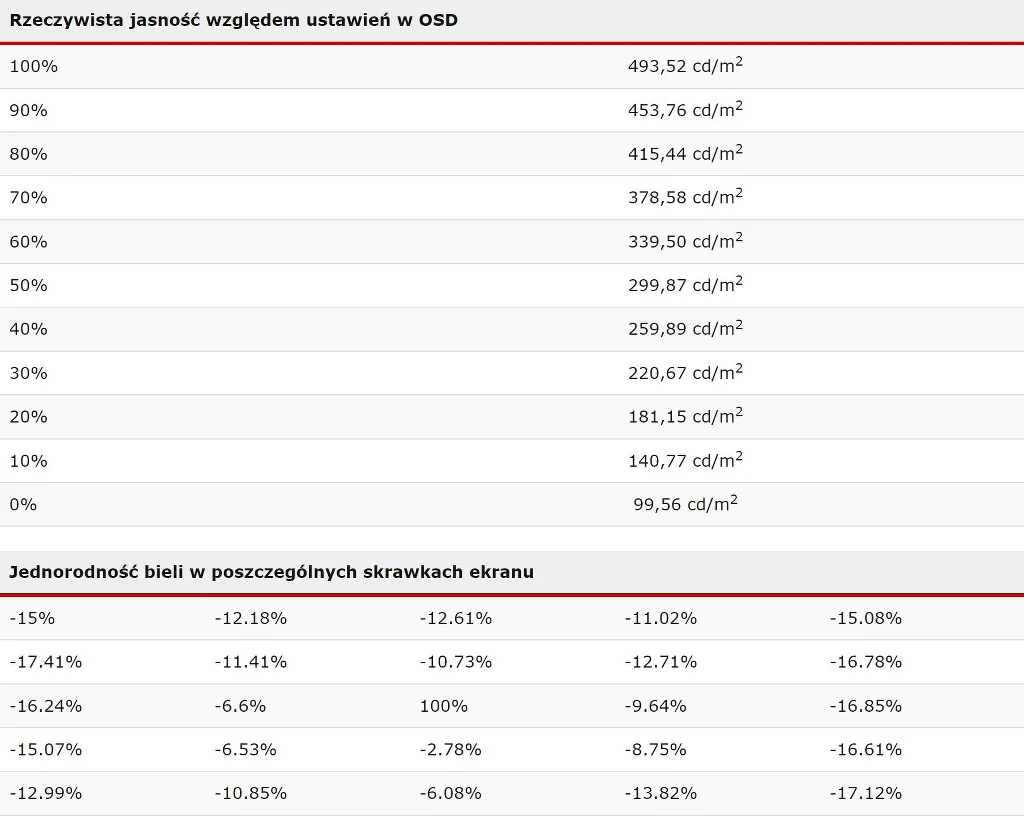Select the 20% OSD setting label
Image resolution: width=1024 pixels, height=816 pixels.
tap(29, 417)
